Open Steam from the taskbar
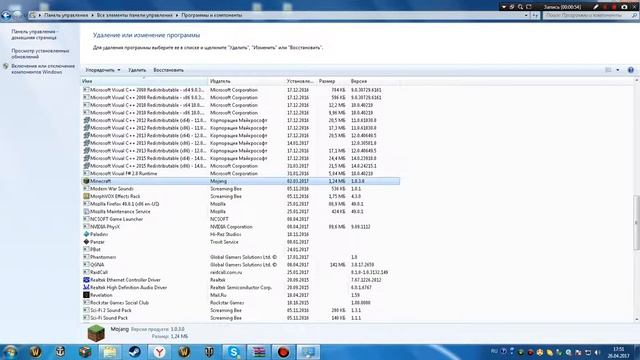Viewport: 640px width, 360px height. tap(135, 352)
